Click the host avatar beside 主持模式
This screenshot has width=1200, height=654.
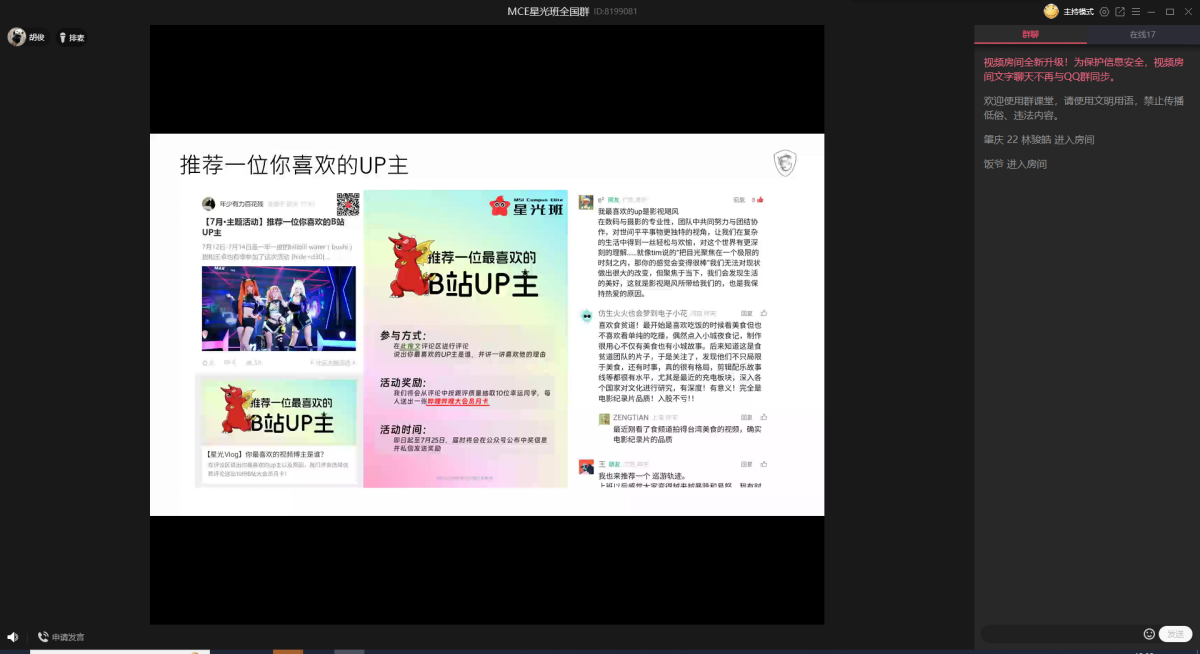1051,11
